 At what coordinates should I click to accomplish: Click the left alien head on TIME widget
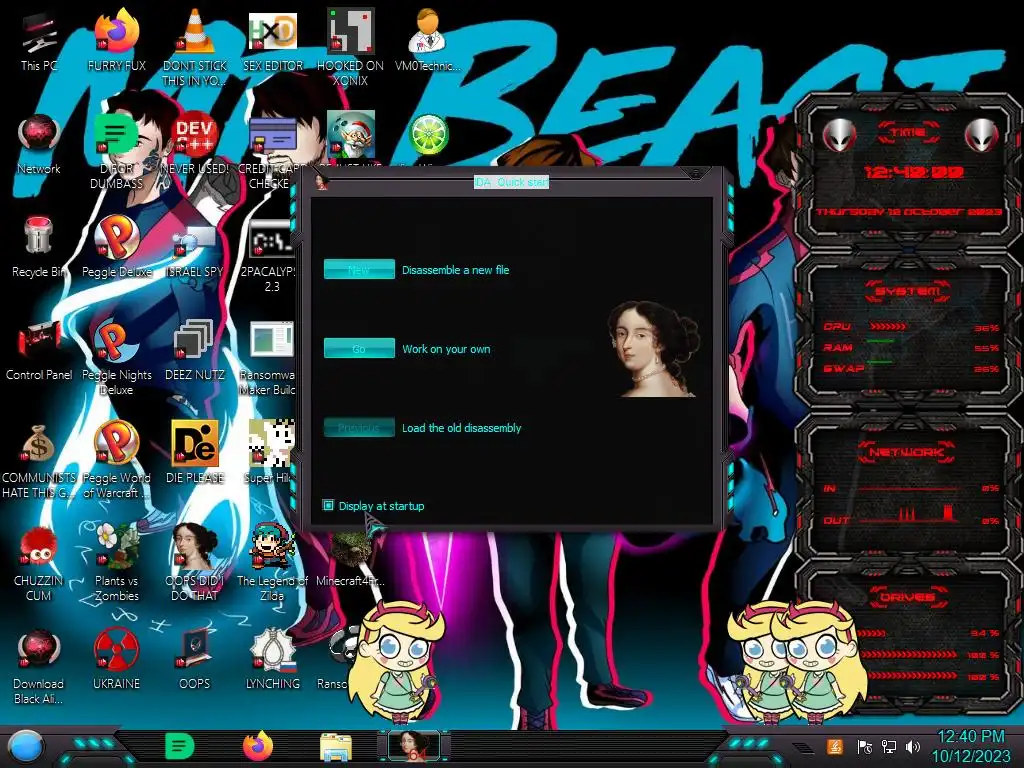[839, 135]
